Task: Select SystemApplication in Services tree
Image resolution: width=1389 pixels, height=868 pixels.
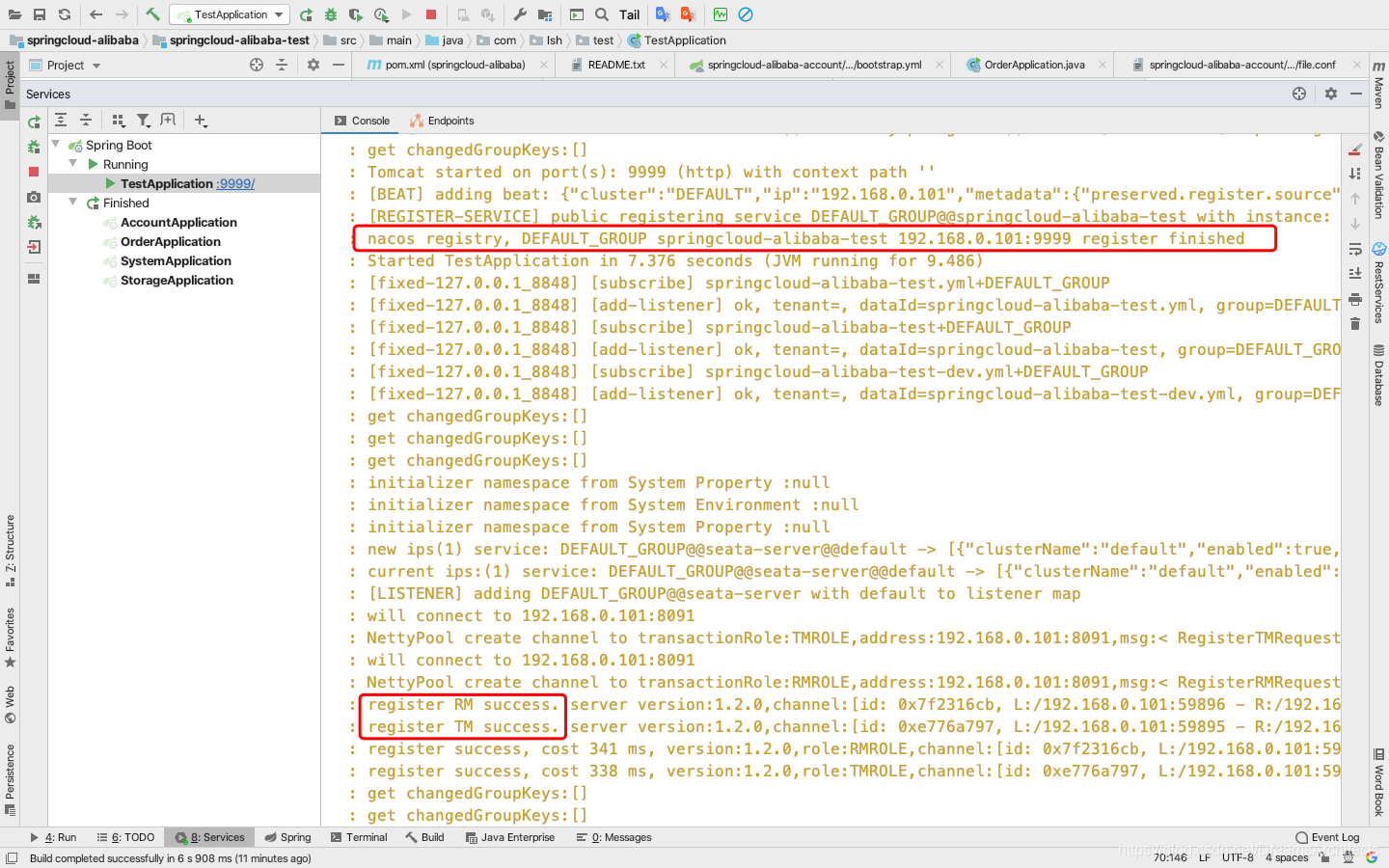Action: tap(176, 260)
